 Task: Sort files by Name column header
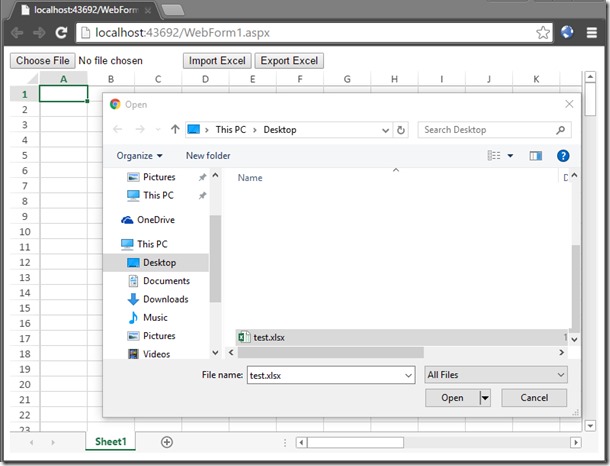click(250, 178)
